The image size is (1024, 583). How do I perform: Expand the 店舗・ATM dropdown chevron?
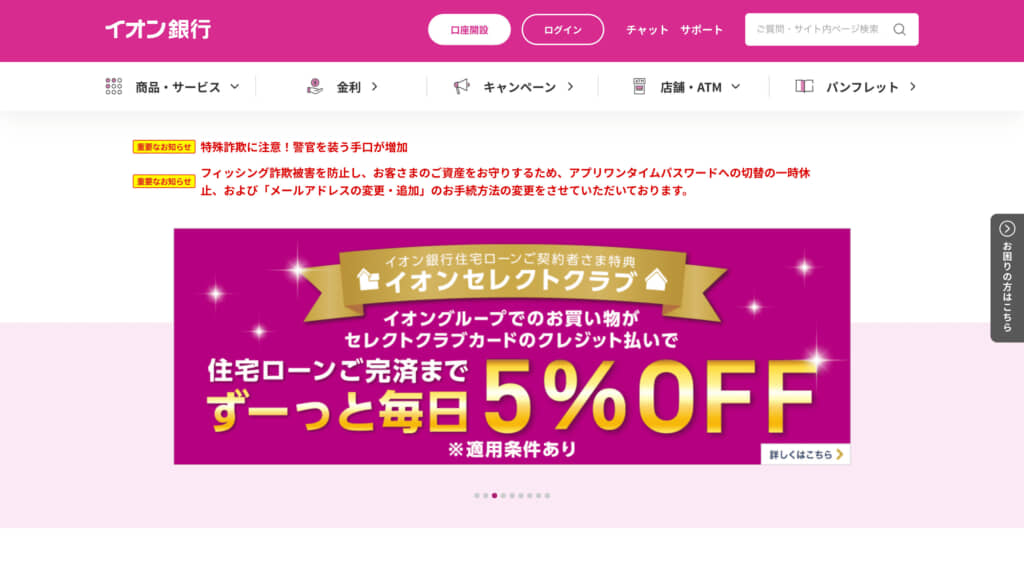pos(735,86)
